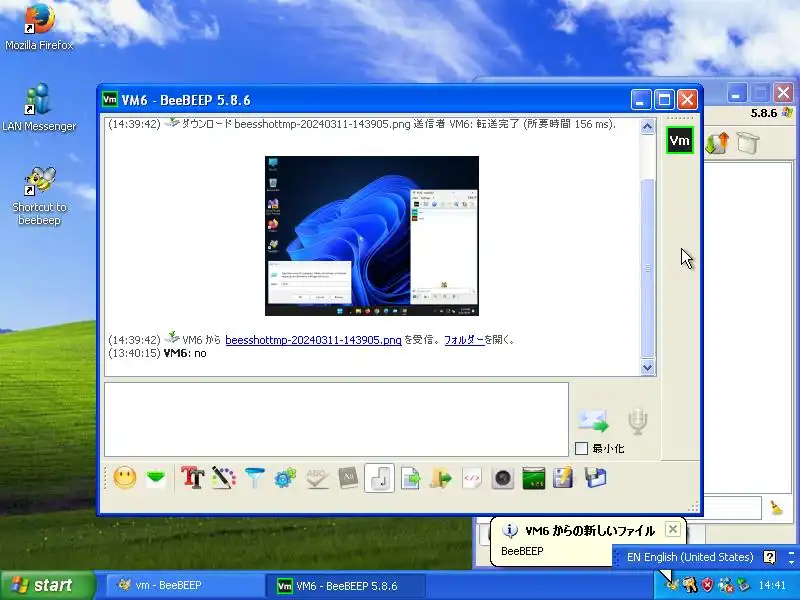Click the keys tray icon
Viewport: 800px width, 600px height.
pyautogui.click(x=690, y=585)
